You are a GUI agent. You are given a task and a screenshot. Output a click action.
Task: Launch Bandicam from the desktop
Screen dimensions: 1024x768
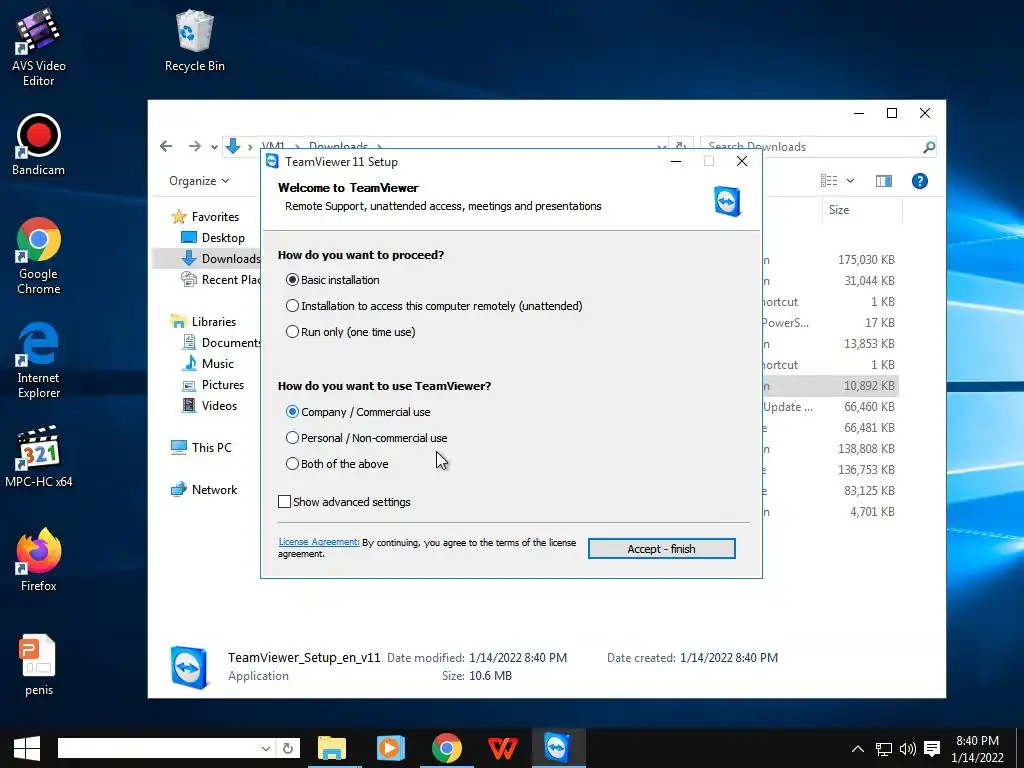coord(39,145)
